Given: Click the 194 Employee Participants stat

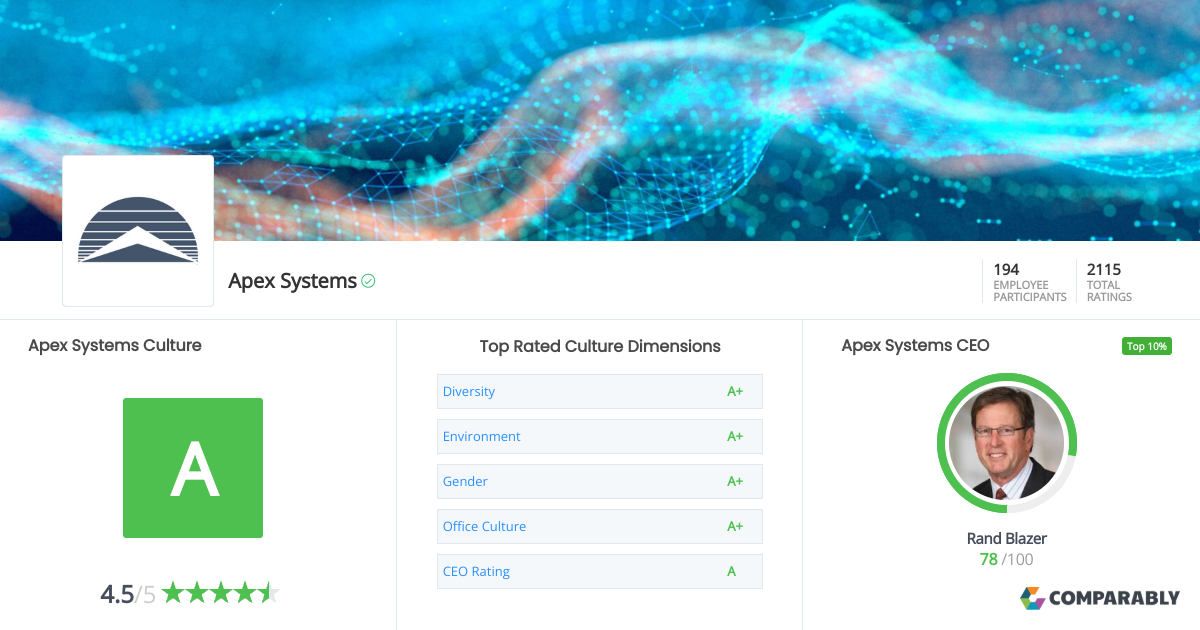Looking at the screenshot, I should tap(1029, 282).
